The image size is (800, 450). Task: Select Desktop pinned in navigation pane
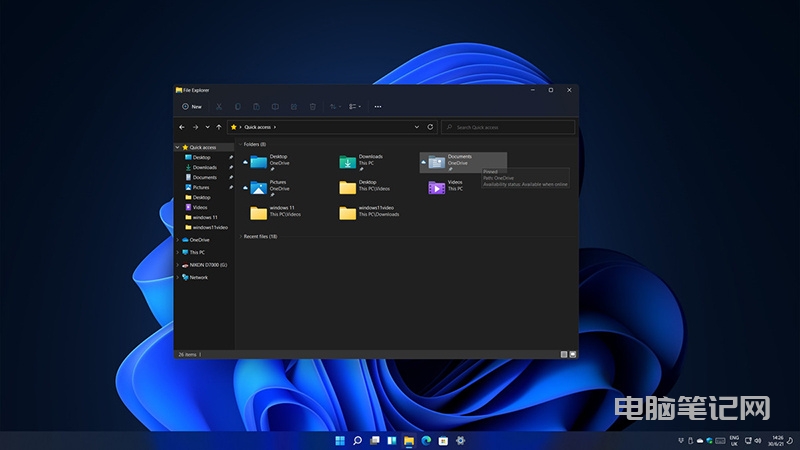204,158
